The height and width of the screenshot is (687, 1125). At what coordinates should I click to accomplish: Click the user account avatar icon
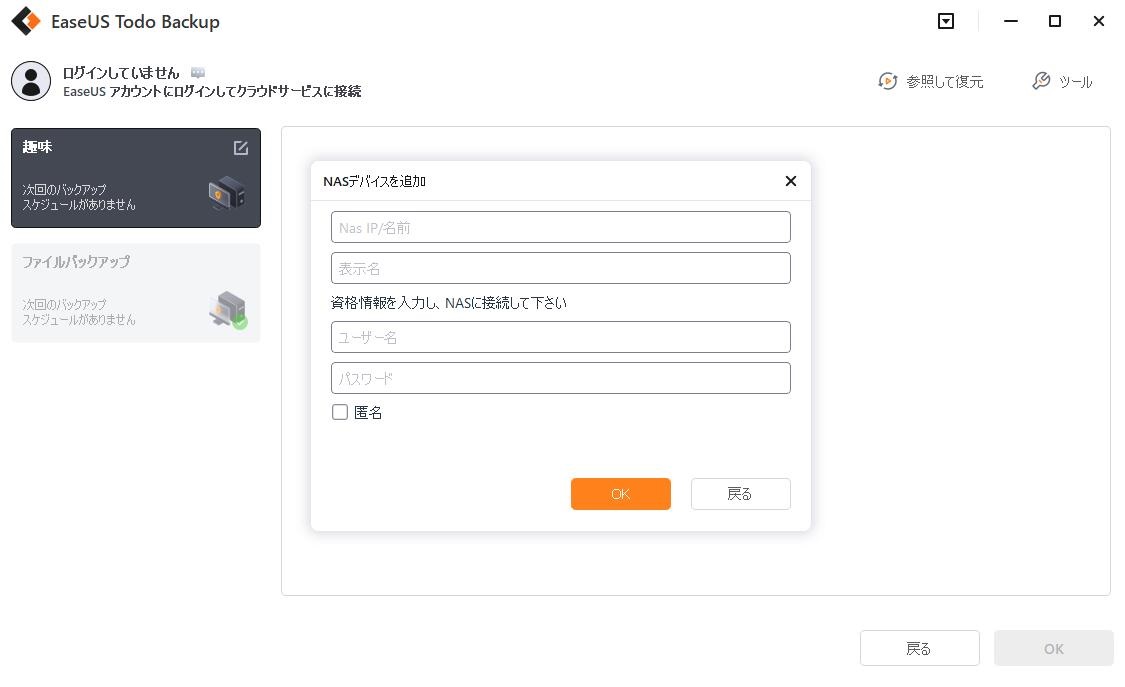click(x=31, y=81)
